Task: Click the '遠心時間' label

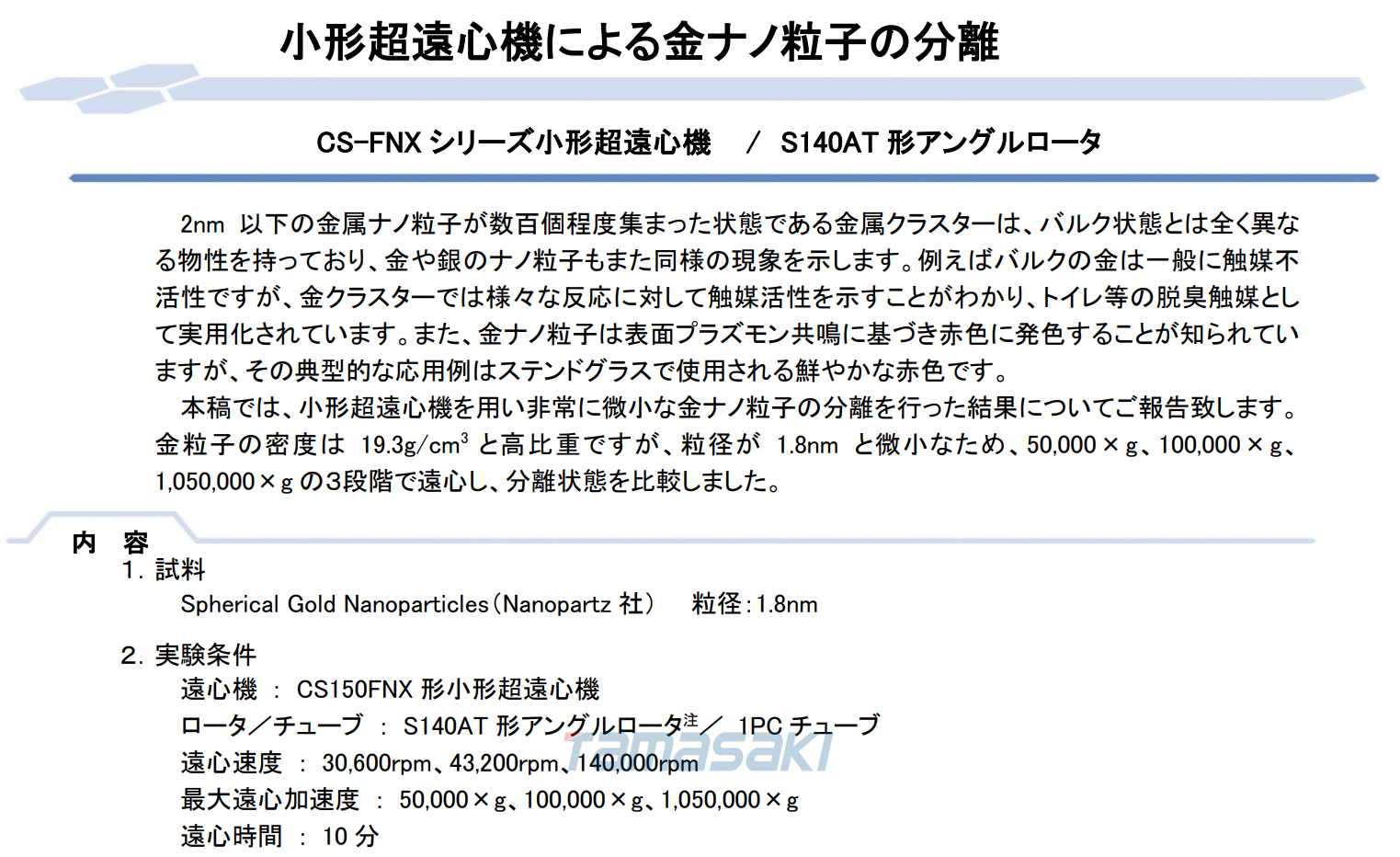Action: pos(232,836)
